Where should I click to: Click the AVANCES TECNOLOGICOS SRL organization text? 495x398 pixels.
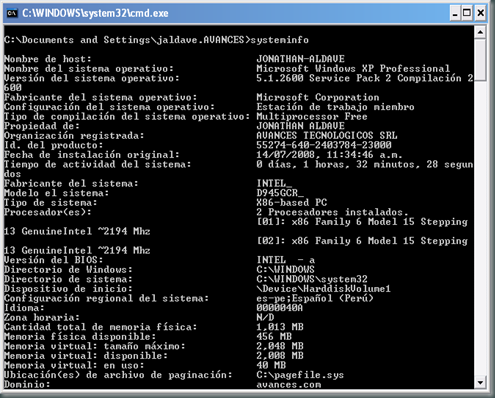click(x=327, y=136)
